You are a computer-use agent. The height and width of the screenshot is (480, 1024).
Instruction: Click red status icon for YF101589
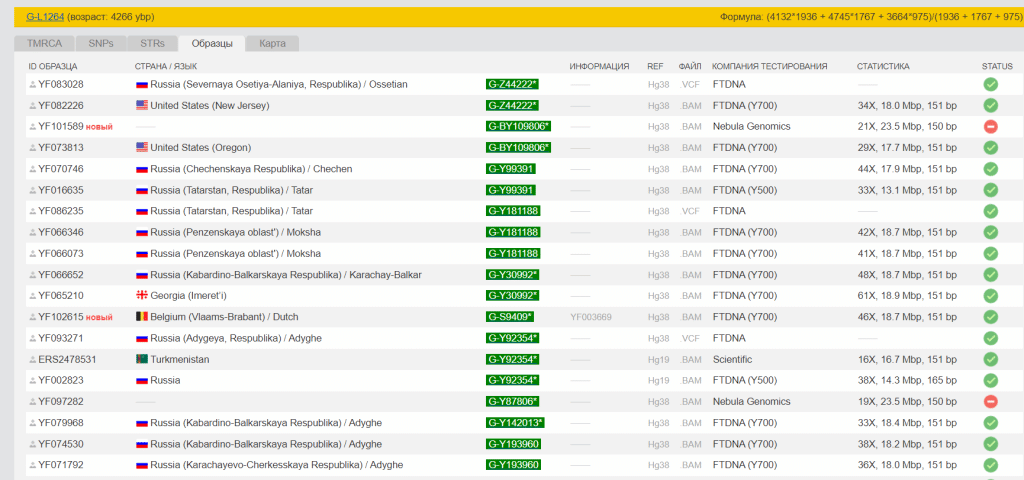click(x=990, y=126)
